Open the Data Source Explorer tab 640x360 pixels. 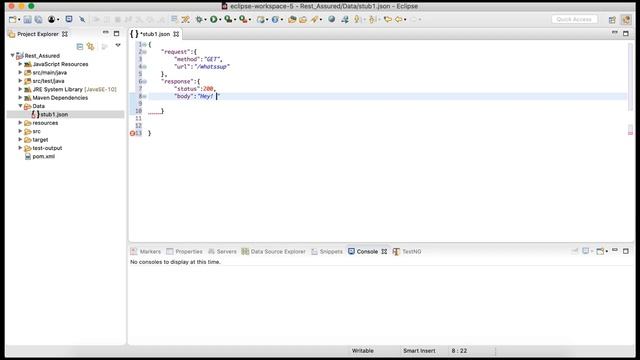coord(273,251)
